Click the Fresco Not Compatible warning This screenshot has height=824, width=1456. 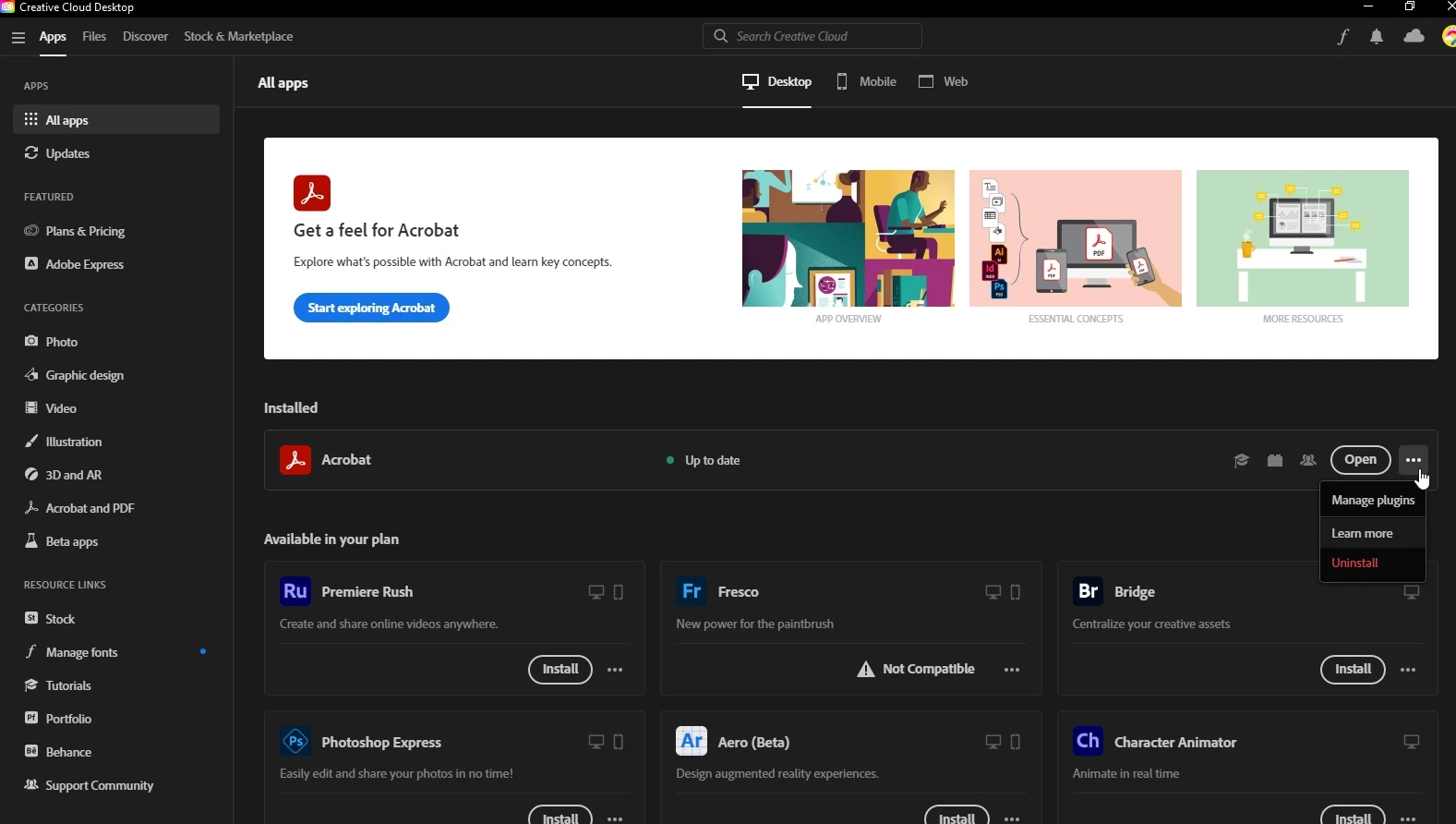[x=915, y=670]
